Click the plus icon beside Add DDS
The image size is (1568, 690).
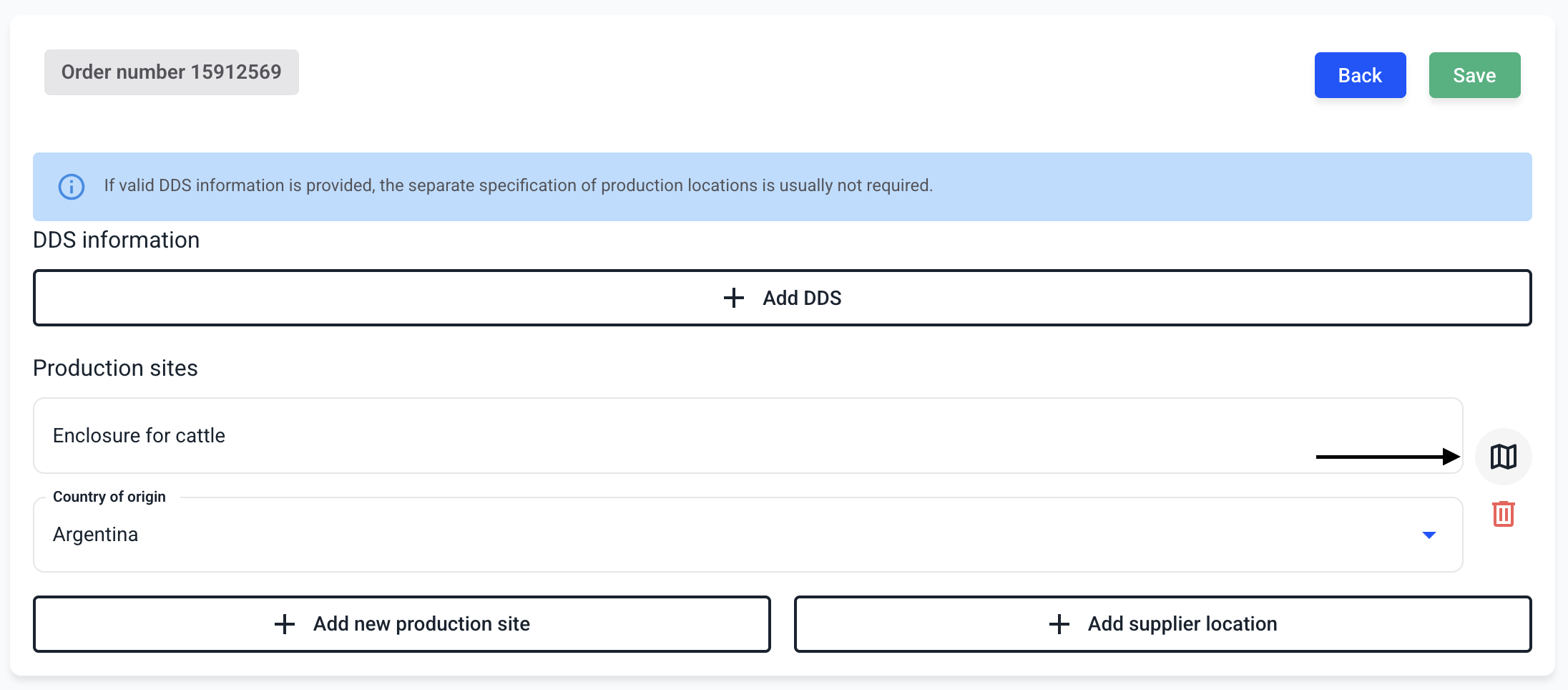[734, 298]
